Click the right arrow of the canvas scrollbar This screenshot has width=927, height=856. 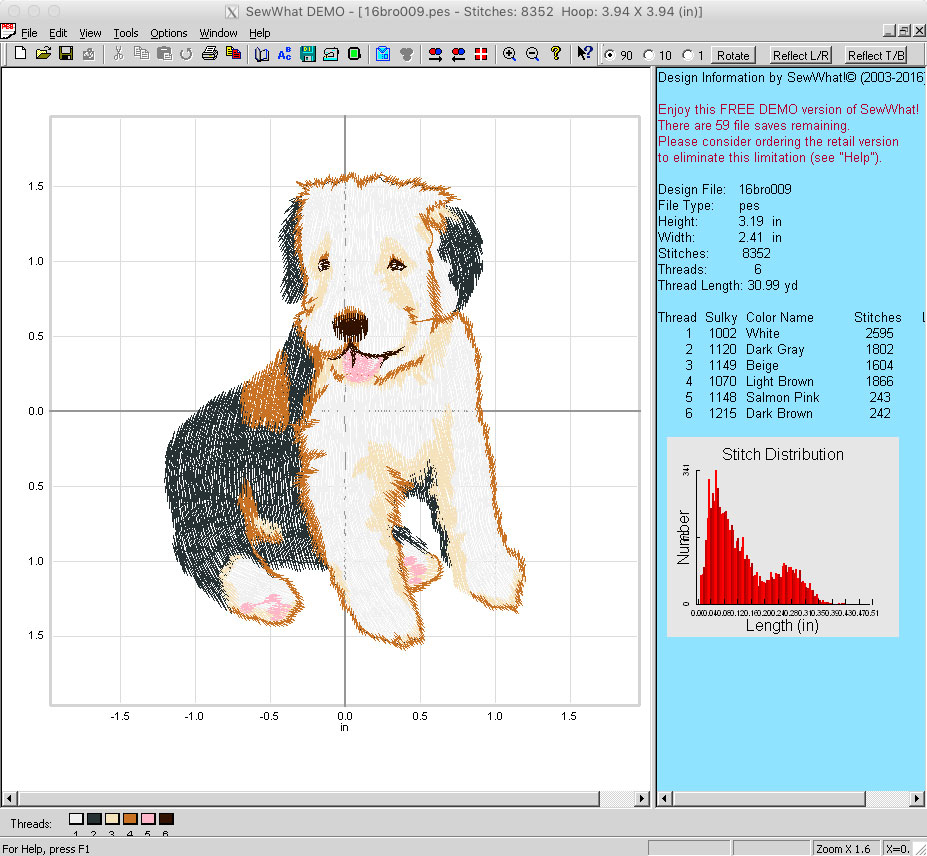(642, 799)
